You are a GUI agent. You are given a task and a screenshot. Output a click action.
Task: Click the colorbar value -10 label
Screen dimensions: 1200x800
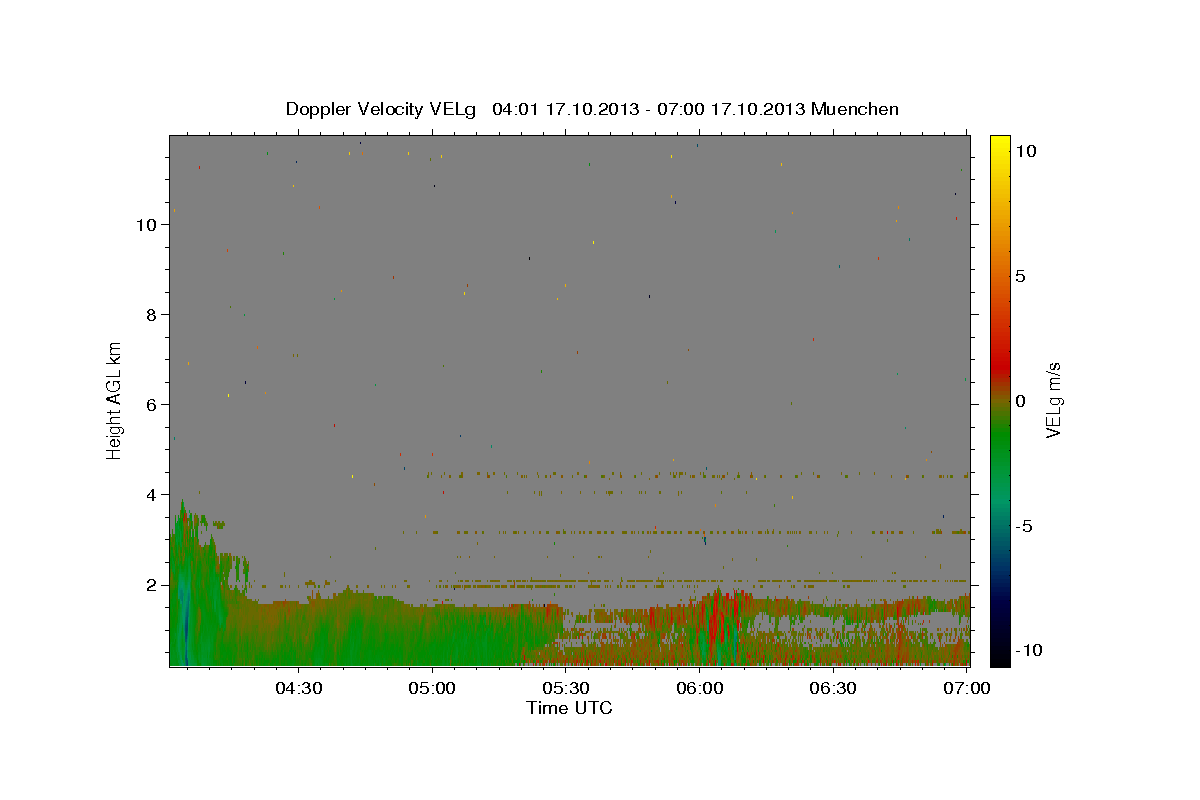[x=1027, y=650]
